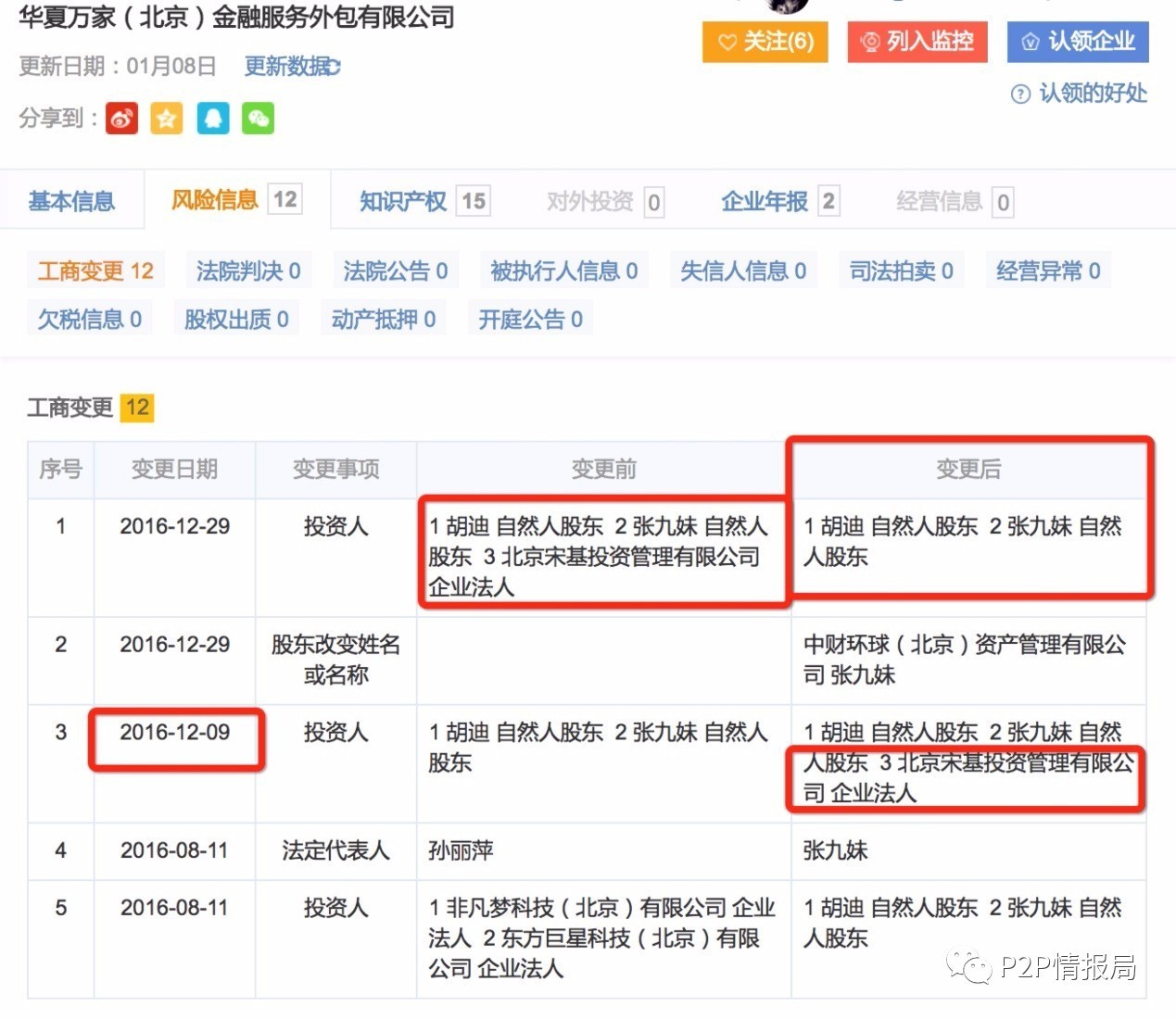Select the 股权出质 0 filter
This screenshot has width=1176, height=1019.
236,319
